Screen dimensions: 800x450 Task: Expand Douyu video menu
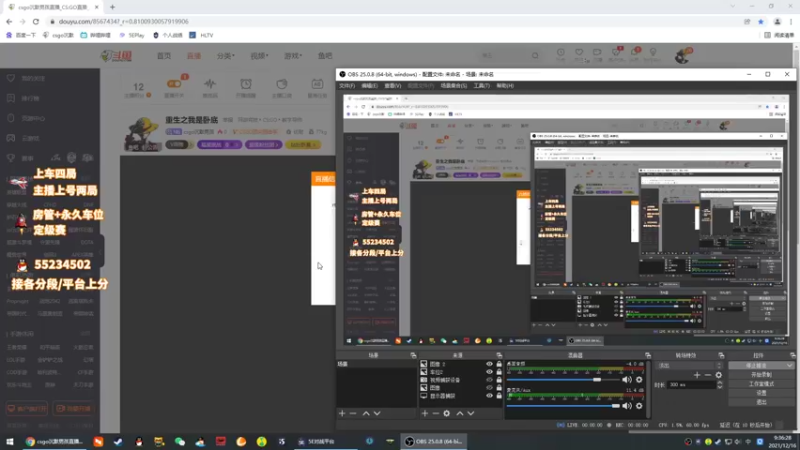pos(259,56)
